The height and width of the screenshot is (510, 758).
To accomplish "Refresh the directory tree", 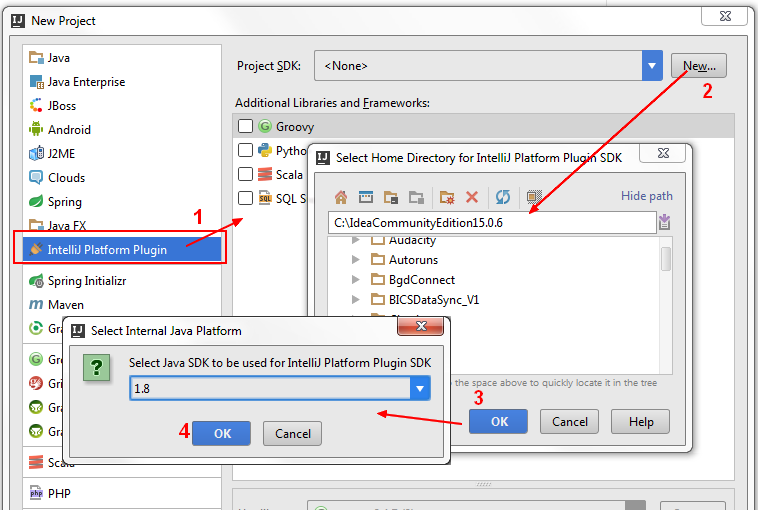I will pos(503,197).
